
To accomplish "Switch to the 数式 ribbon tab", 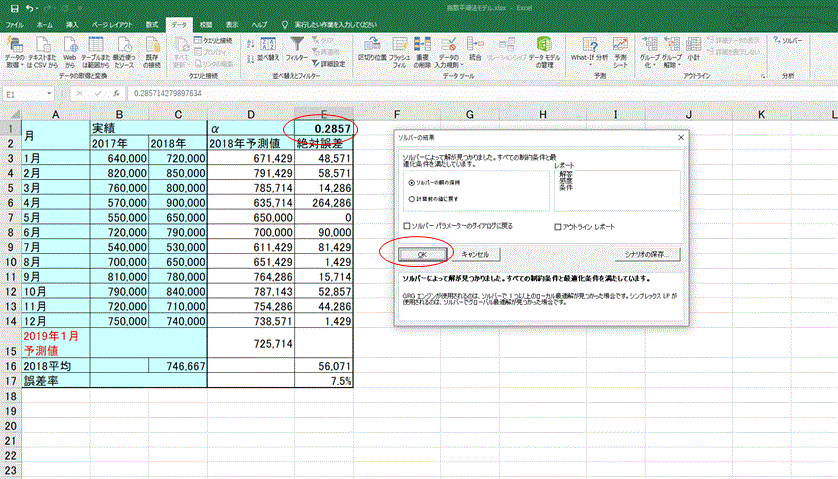I will [152, 22].
